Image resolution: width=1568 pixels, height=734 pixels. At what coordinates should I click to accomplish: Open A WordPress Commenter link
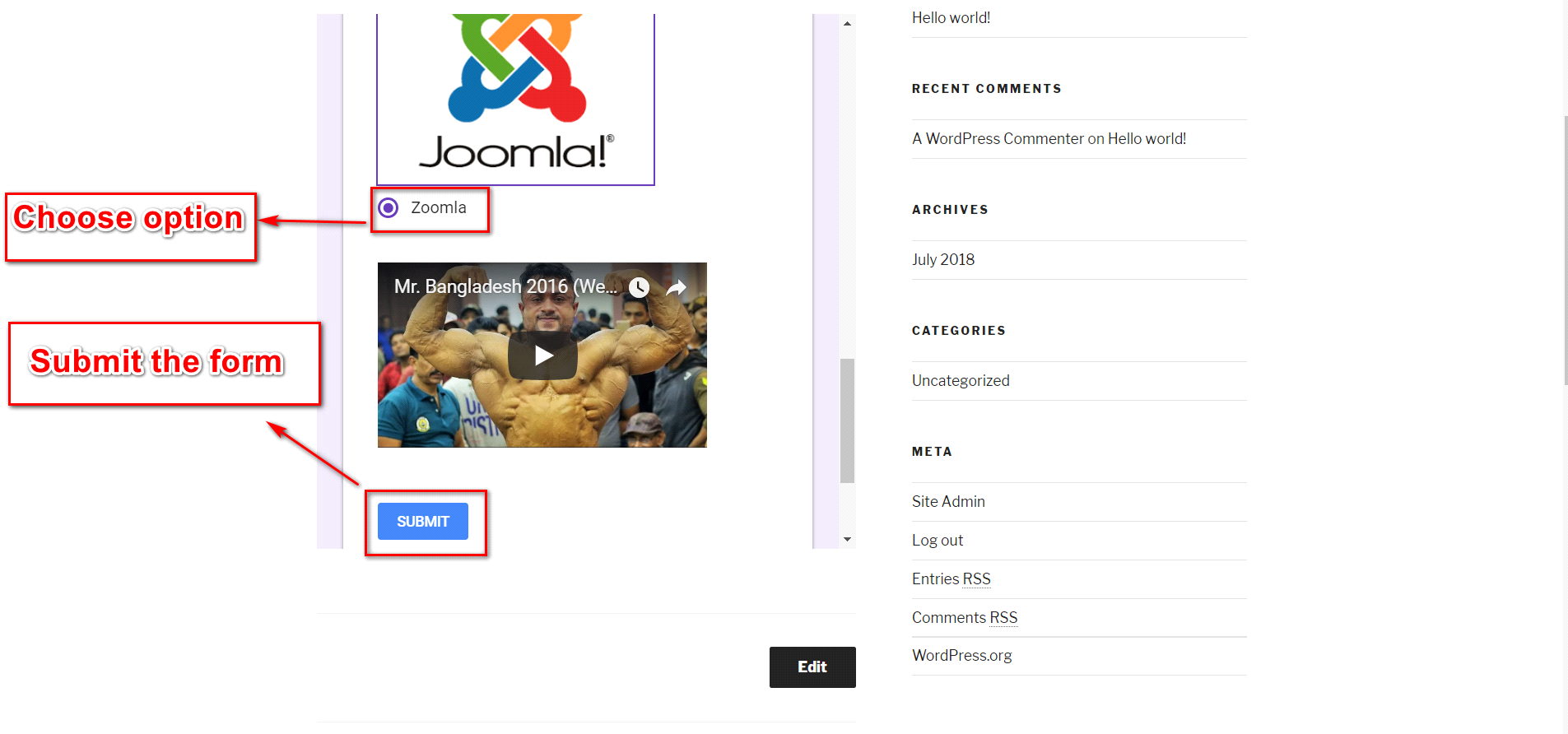click(998, 138)
